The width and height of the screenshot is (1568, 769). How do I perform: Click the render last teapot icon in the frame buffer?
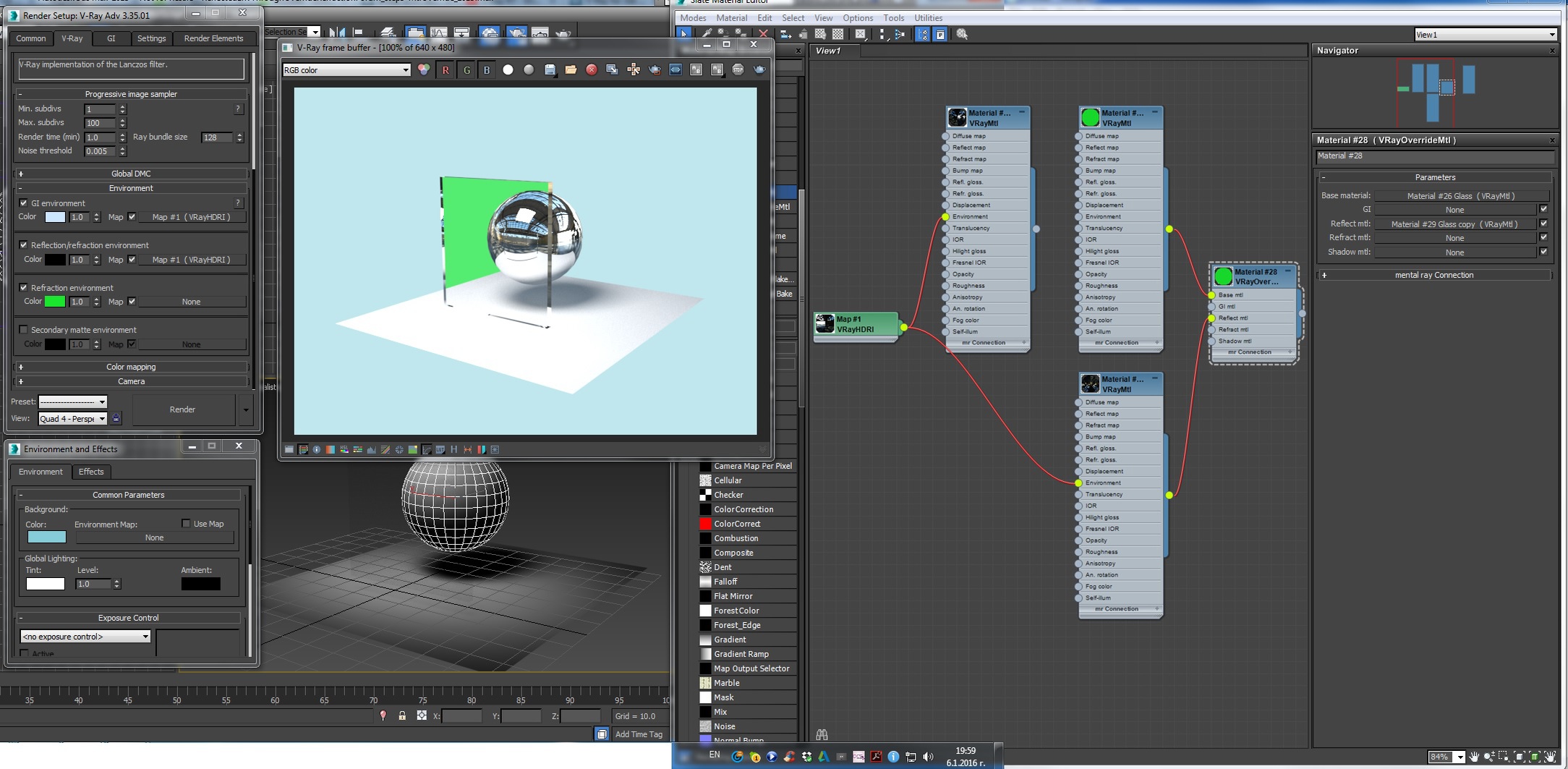[x=759, y=70]
